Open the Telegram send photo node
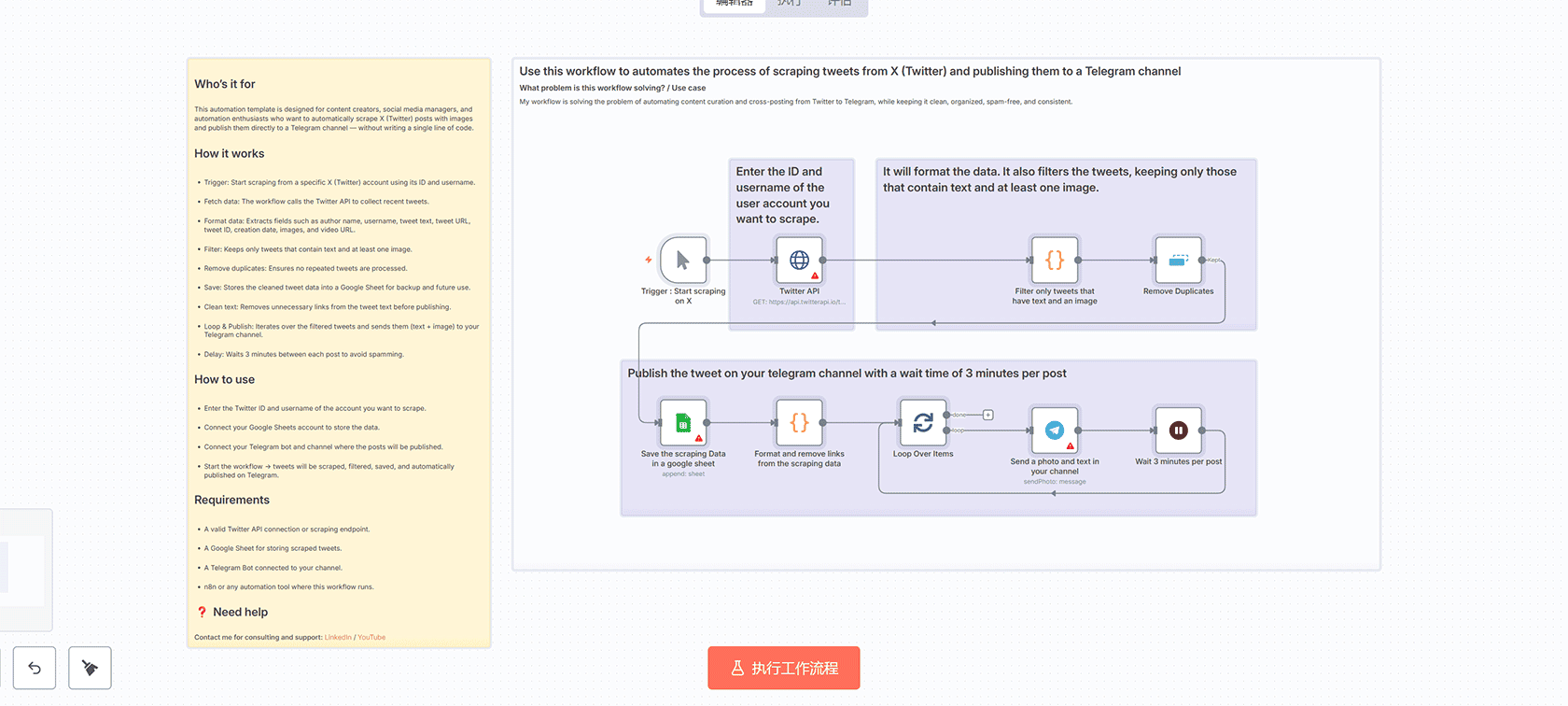The image size is (1568, 706). coord(1054,431)
